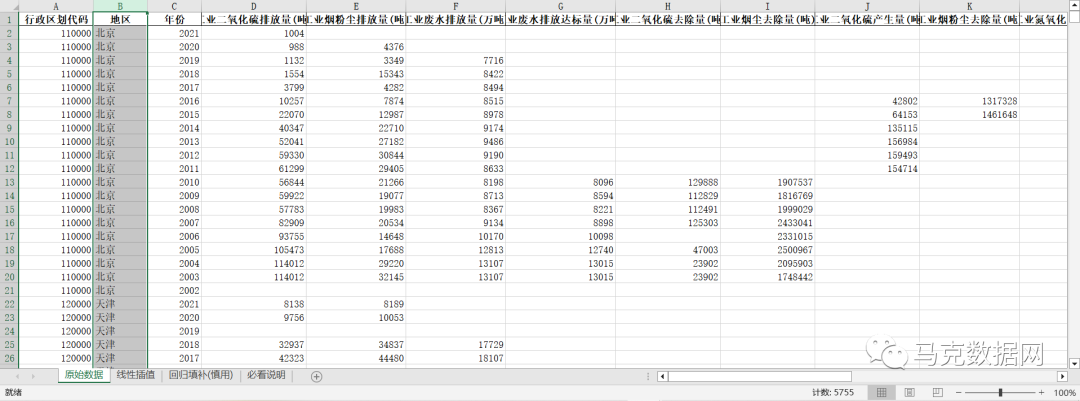The width and height of the screenshot is (1080, 401).
Task: Select cell with value 1748442
Action: pos(767,277)
